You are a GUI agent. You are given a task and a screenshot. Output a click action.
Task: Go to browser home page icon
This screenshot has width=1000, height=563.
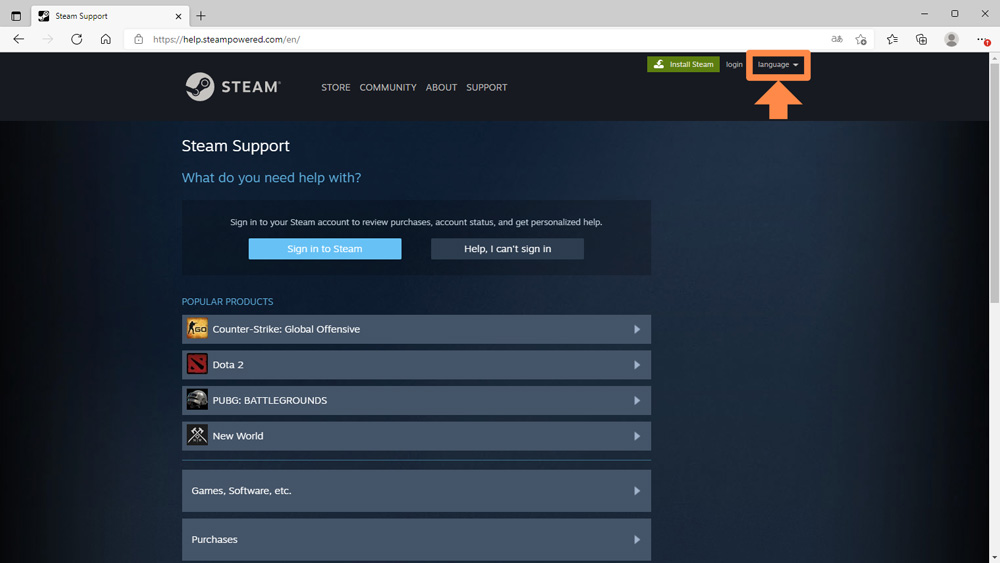[106, 39]
